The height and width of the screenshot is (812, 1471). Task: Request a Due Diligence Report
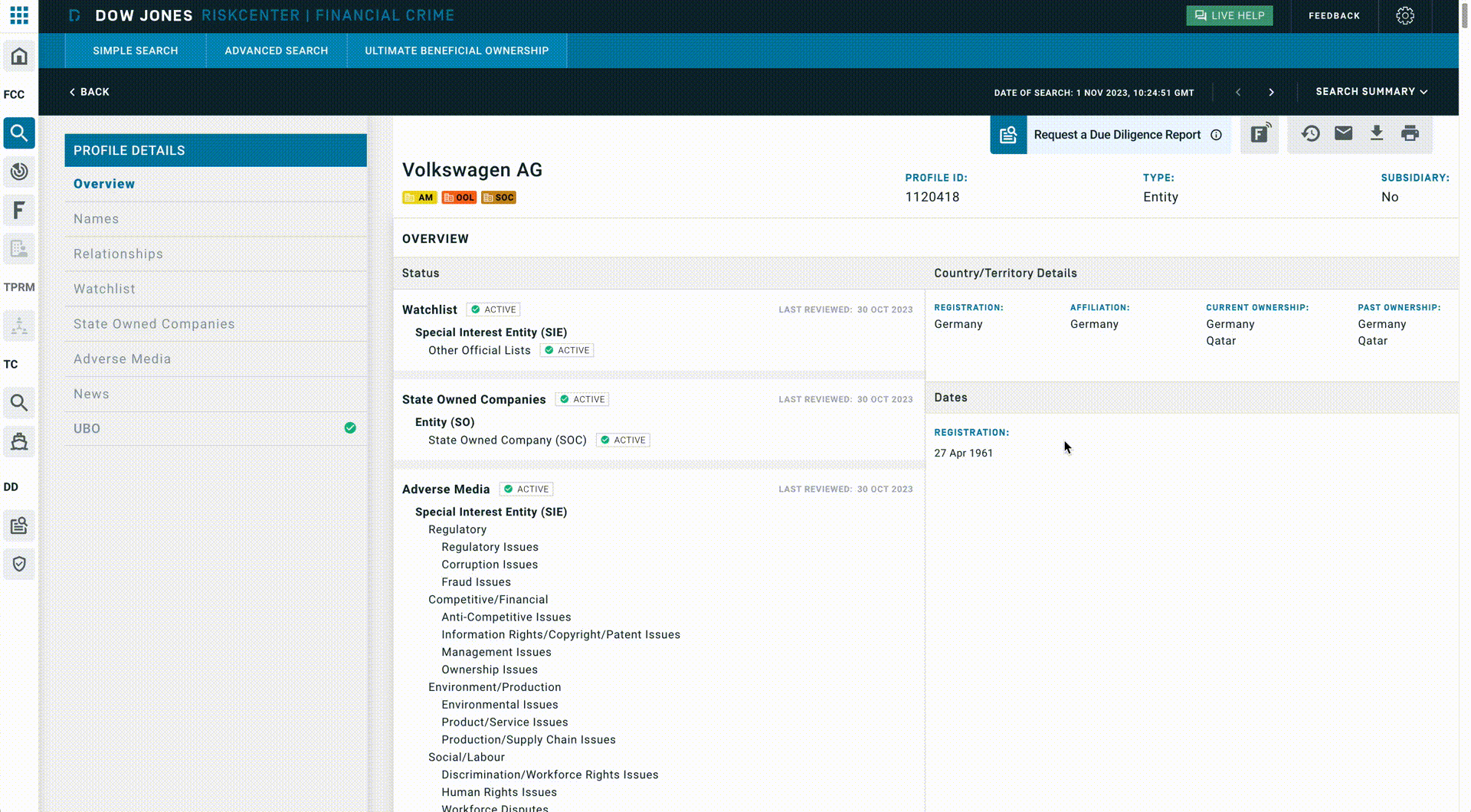pos(1117,135)
